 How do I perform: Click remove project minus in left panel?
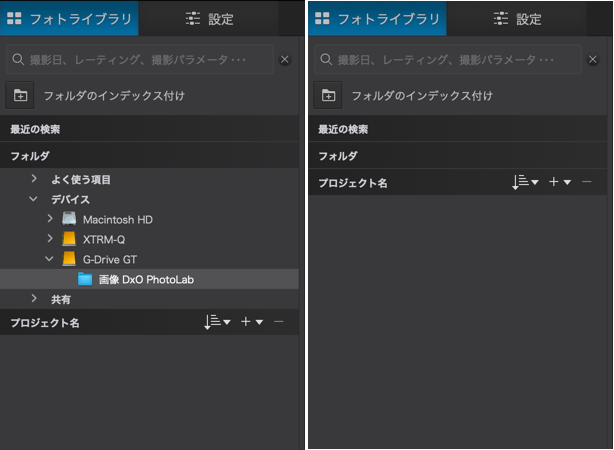279,322
